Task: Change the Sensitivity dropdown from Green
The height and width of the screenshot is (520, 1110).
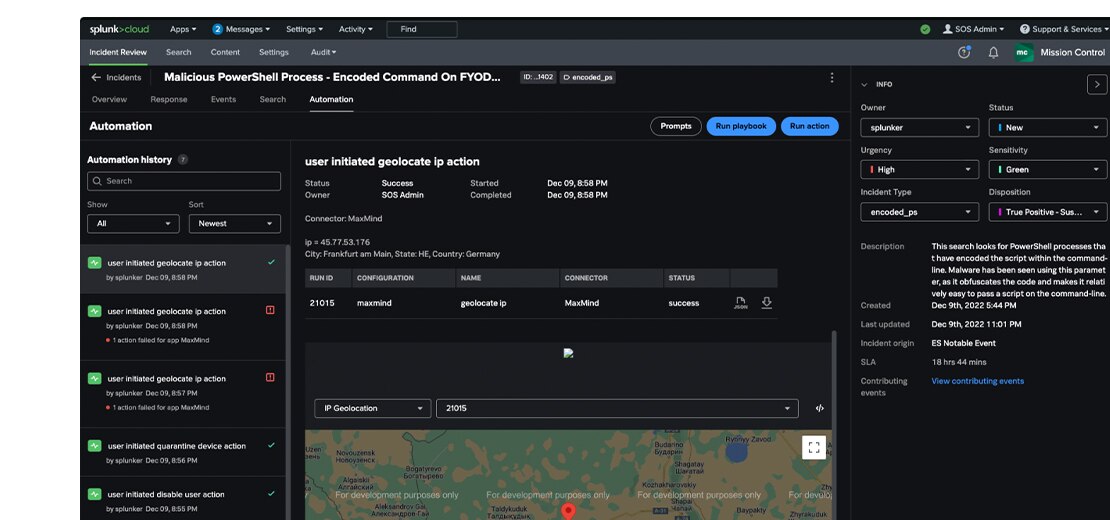Action: pos(1048,170)
